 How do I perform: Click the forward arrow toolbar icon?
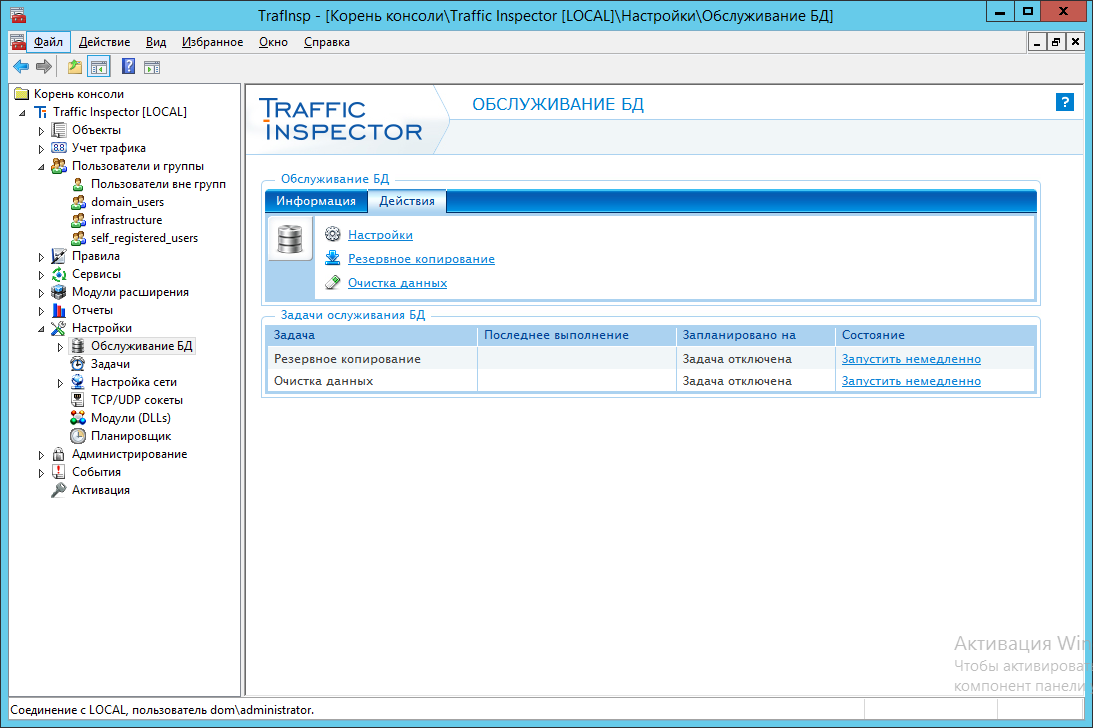point(44,67)
